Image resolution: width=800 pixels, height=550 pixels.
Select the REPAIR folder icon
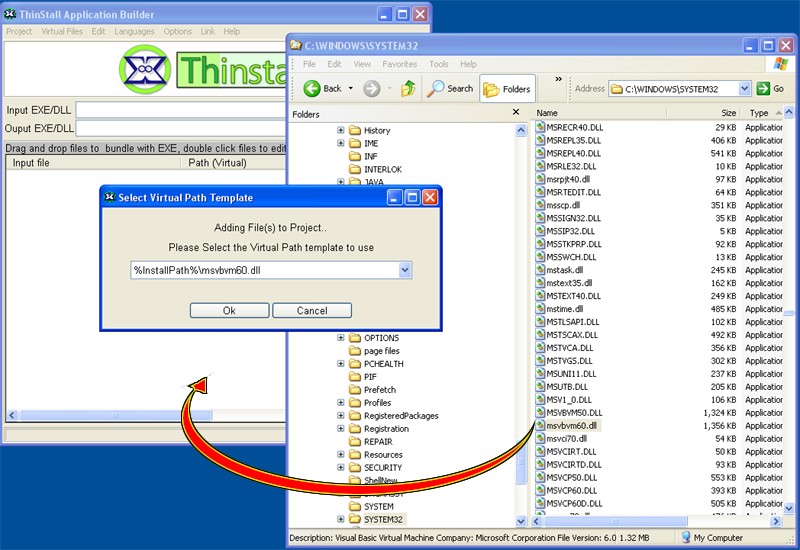click(355, 441)
